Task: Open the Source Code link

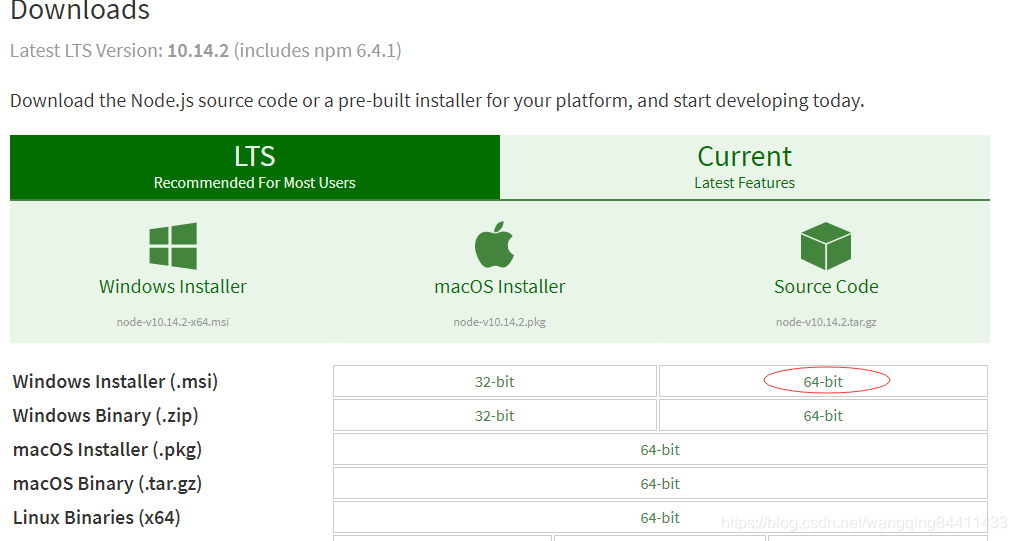Action: [826, 287]
